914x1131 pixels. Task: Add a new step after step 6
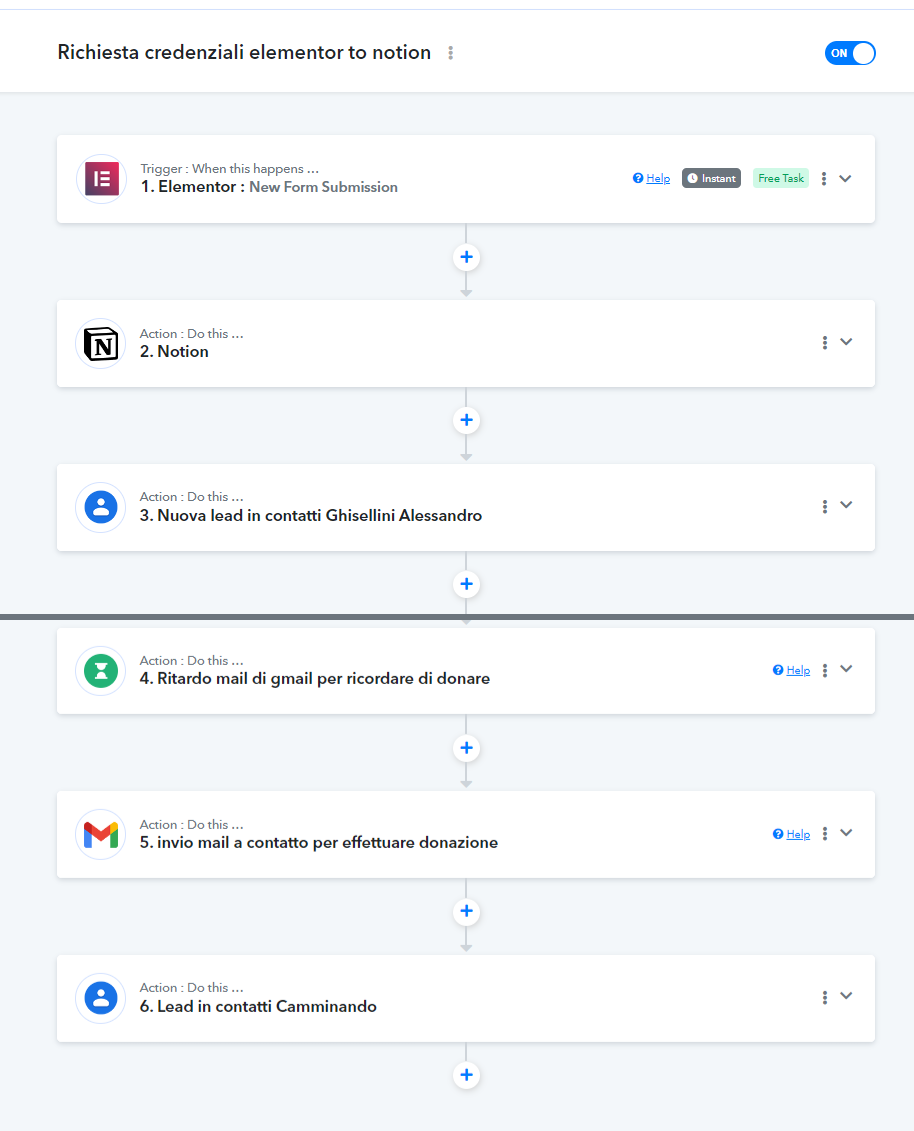click(467, 1075)
